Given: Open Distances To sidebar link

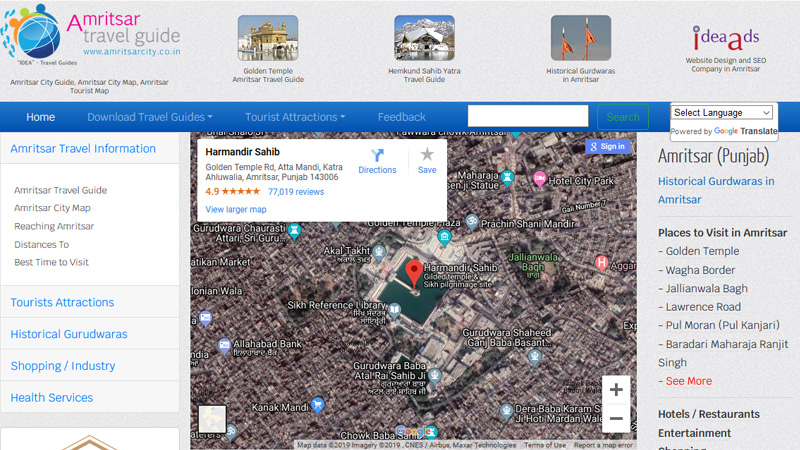Looking at the screenshot, I should coord(41,244).
